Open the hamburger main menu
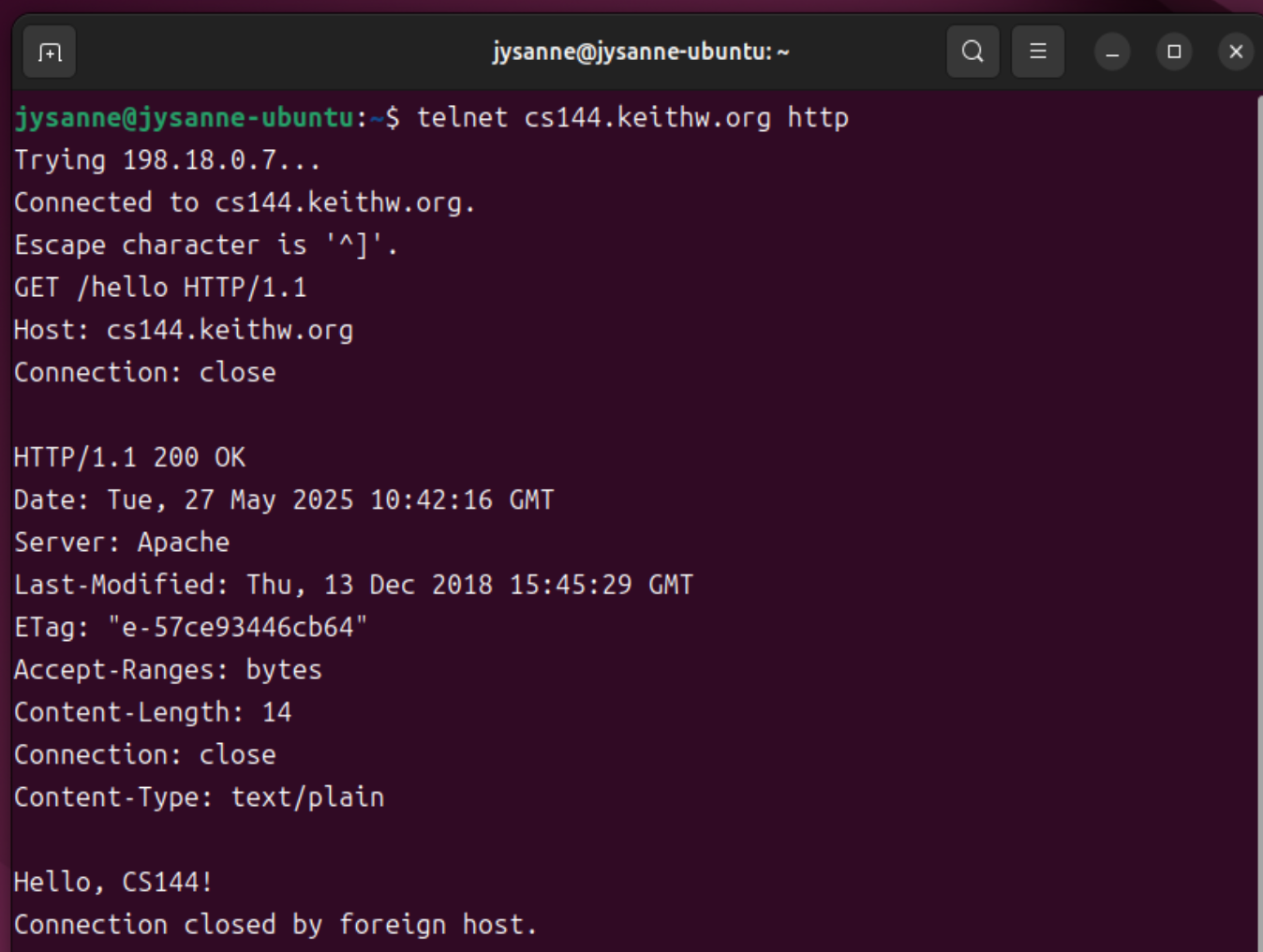The image size is (1263, 952). (1038, 52)
